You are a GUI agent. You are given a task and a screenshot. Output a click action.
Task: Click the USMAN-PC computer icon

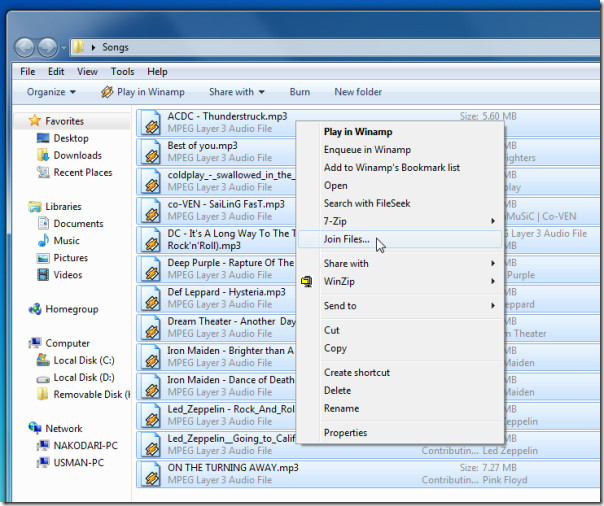pos(43,462)
